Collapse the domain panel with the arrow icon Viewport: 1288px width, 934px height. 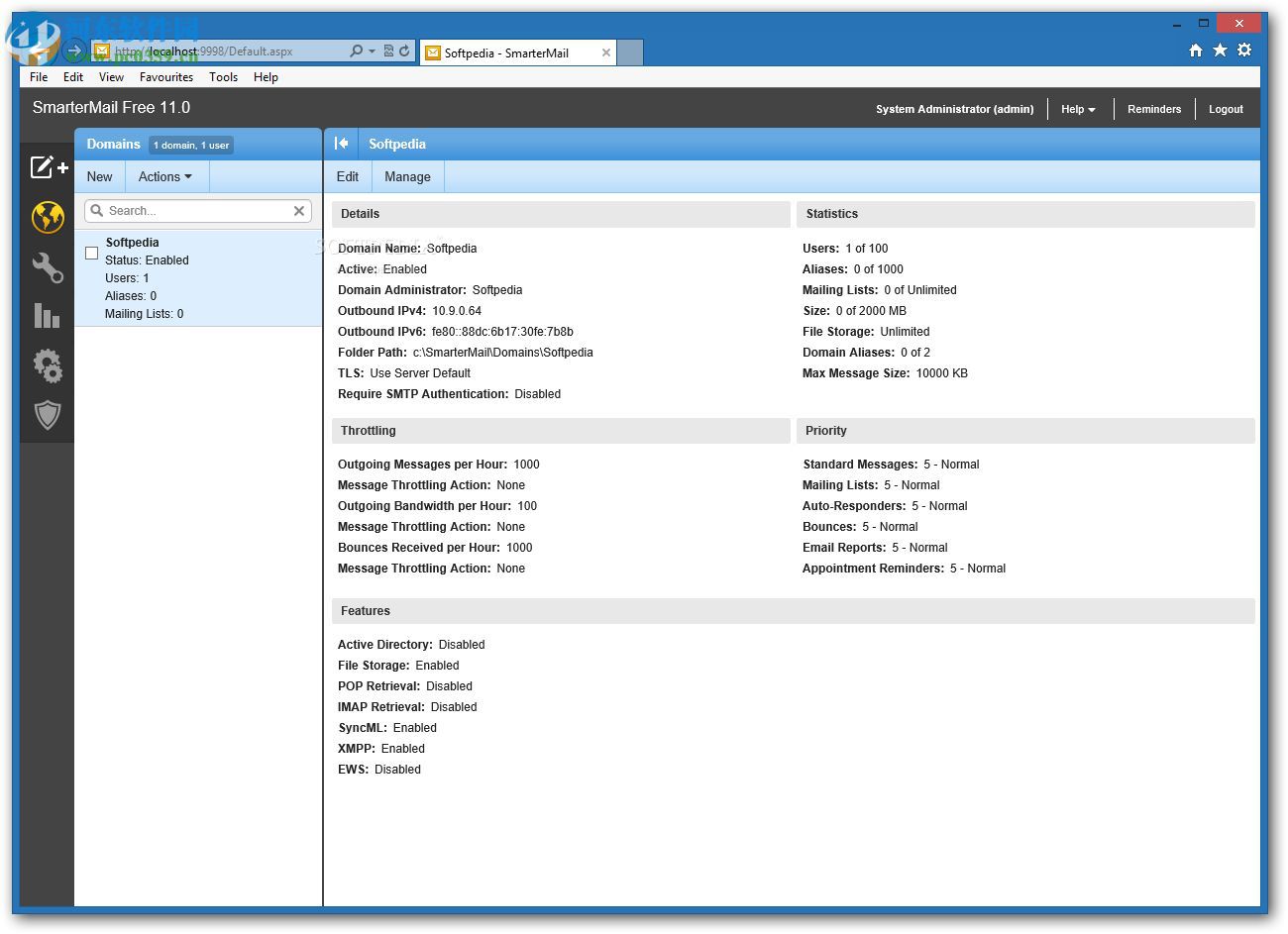(x=342, y=144)
